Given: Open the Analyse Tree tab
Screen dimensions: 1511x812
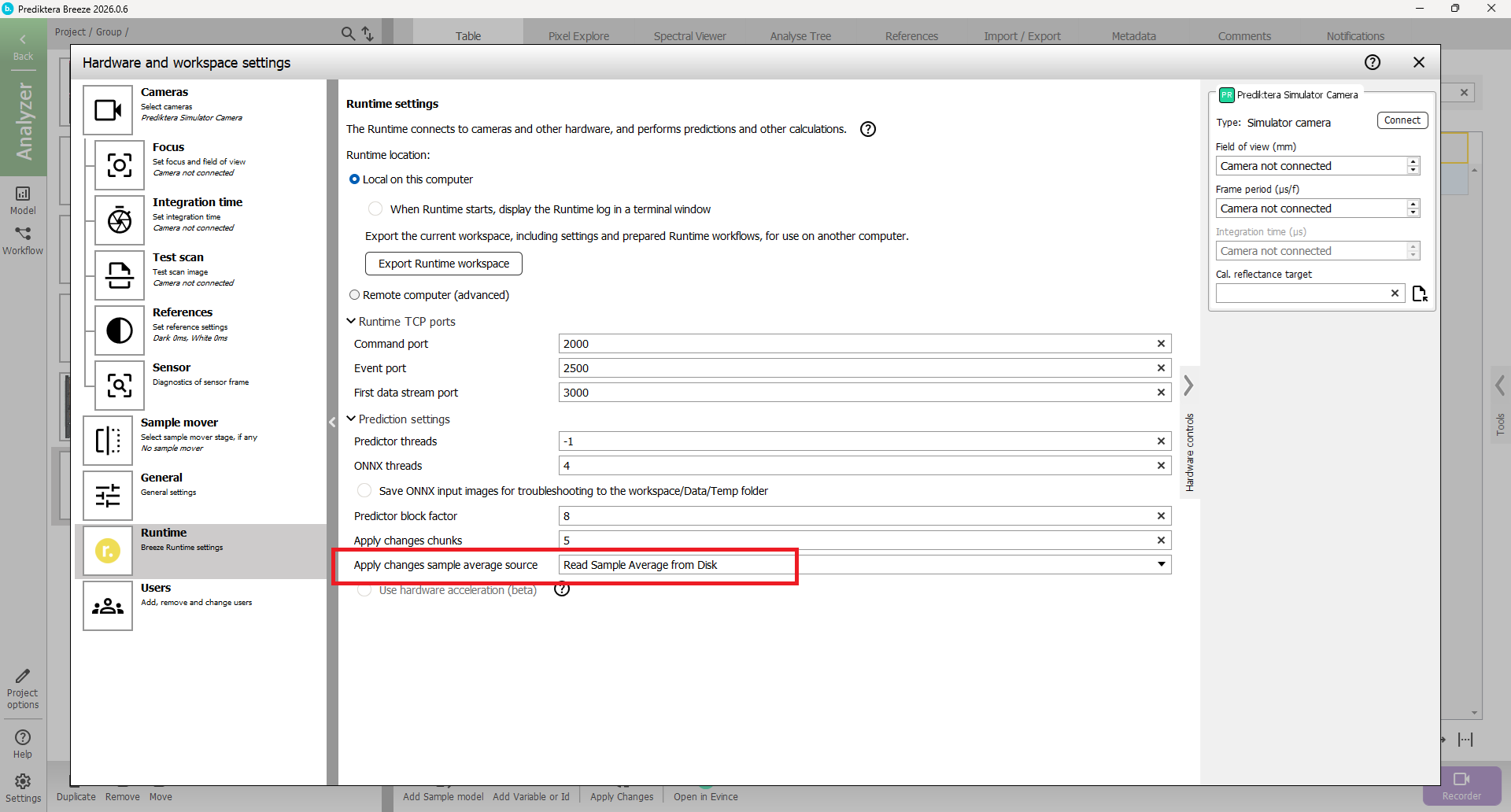Looking at the screenshot, I should pos(800,36).
